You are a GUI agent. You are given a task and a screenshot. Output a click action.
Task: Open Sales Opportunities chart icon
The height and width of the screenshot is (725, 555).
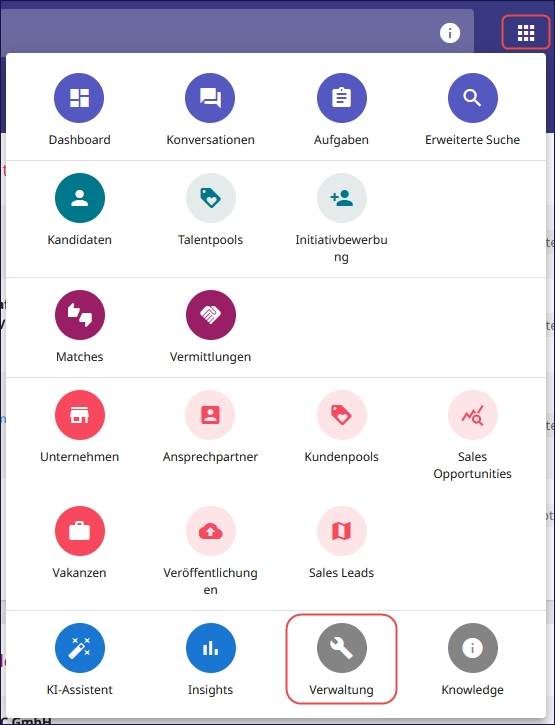[x=473, y=415]
